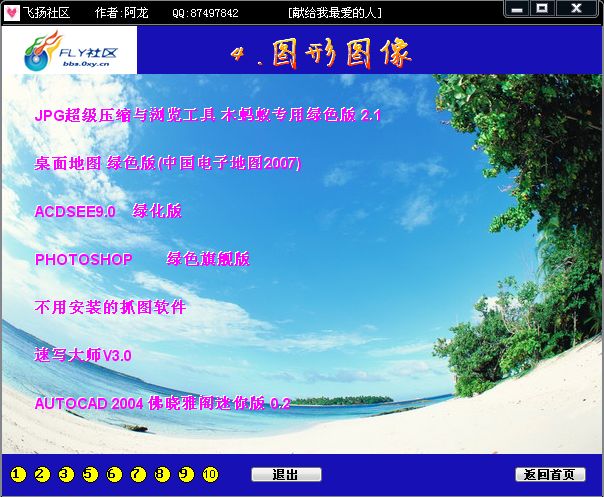604x497 pixels.
Task: Click the pink heart title bar icon
Action: [x=12, y=13]
